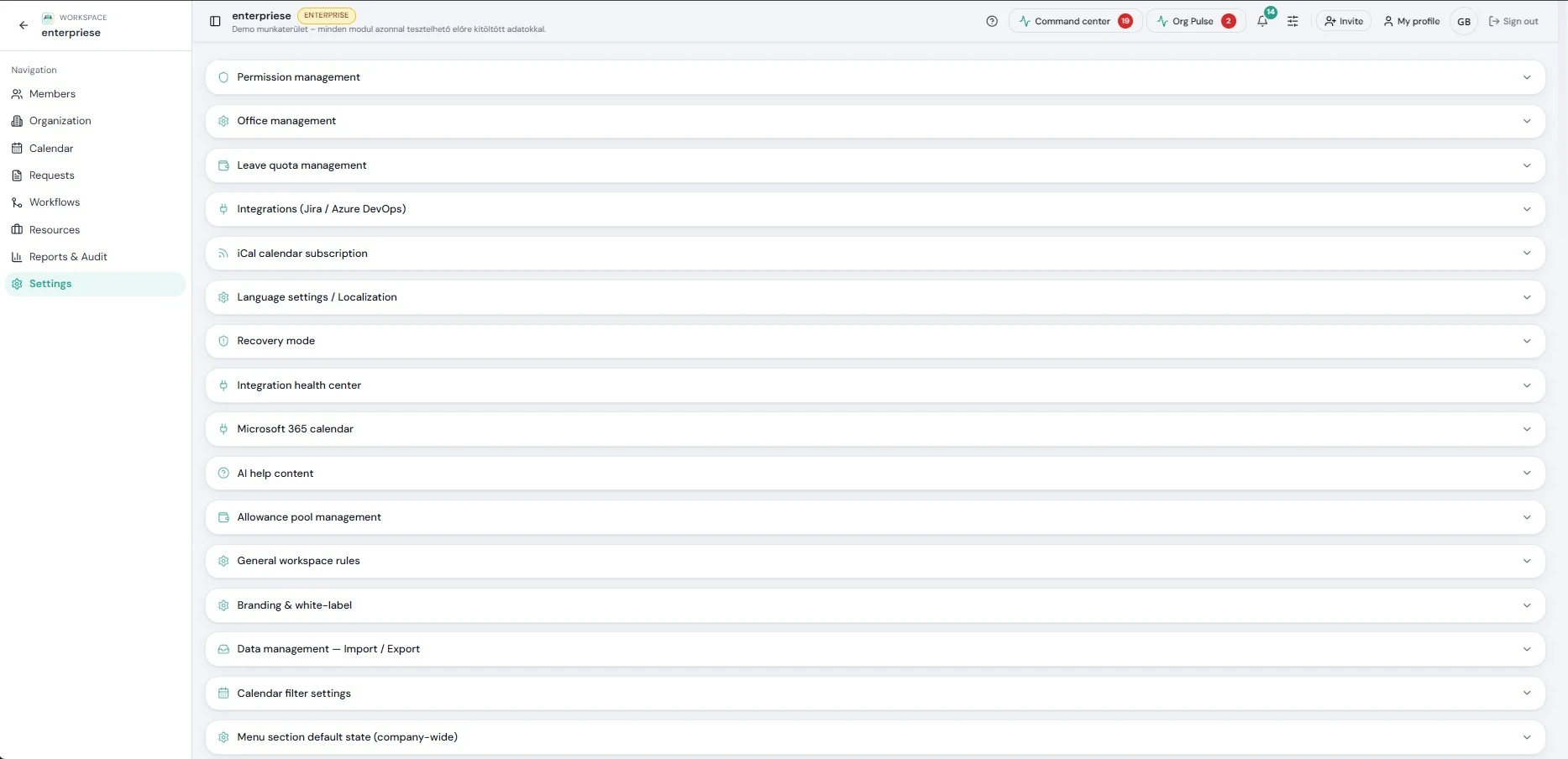Open My profile
Viewport: 1568px width, 759px height.
[x=1411, y=21]
